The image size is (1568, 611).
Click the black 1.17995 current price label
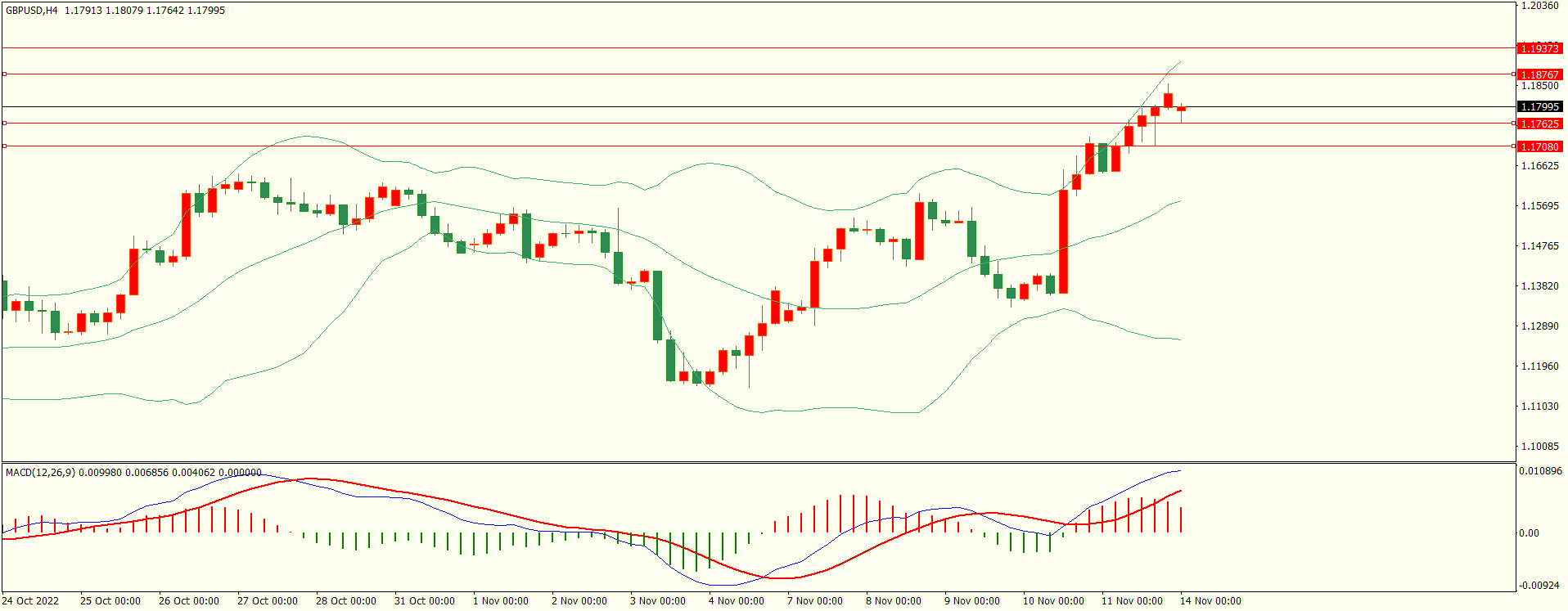pos(1539,107)
